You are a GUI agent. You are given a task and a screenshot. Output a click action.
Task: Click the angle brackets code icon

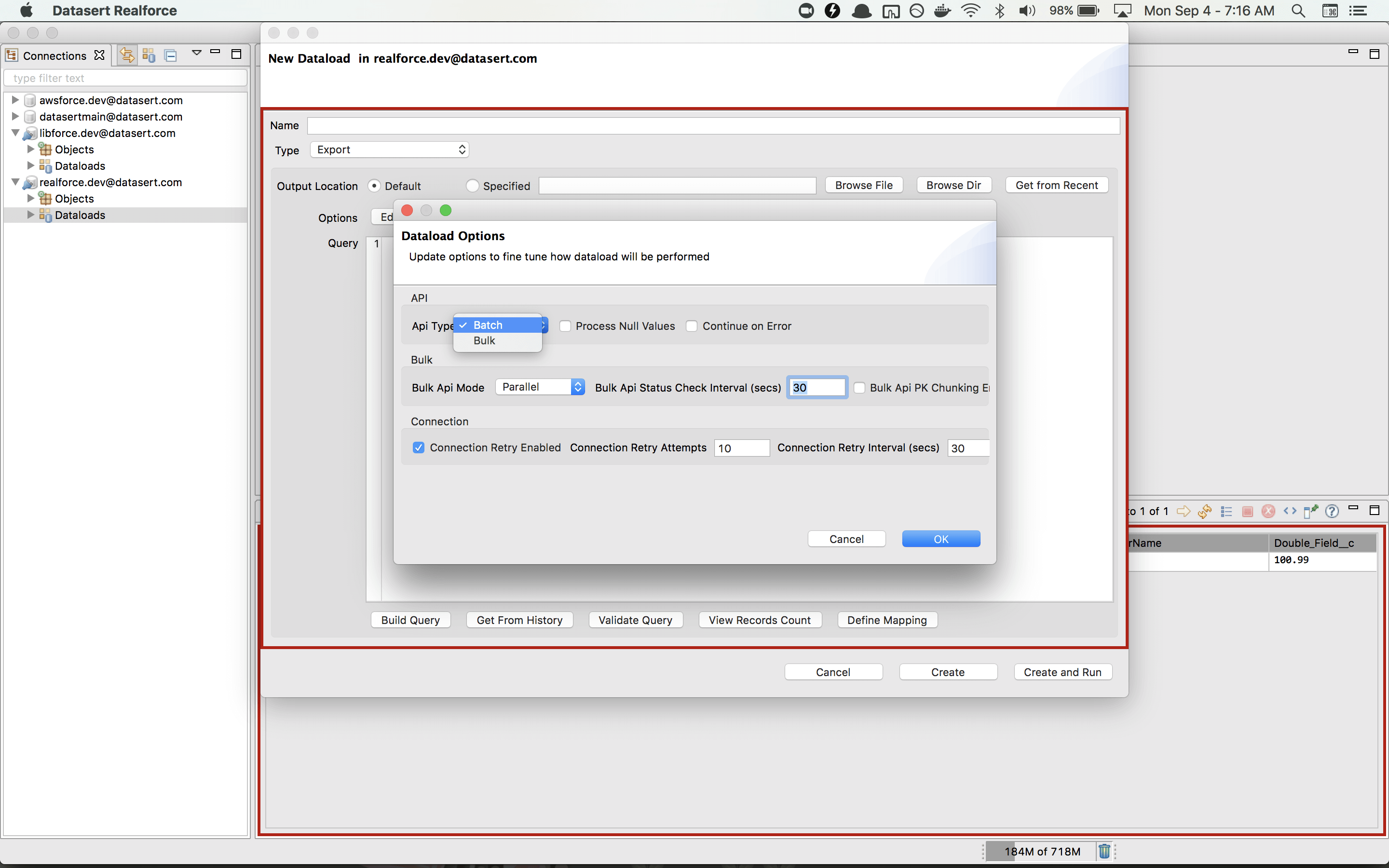point(1290,511)
